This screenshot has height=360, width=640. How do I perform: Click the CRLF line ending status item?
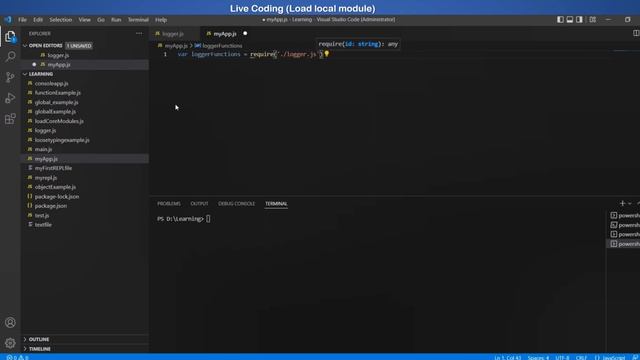[581, 358]
